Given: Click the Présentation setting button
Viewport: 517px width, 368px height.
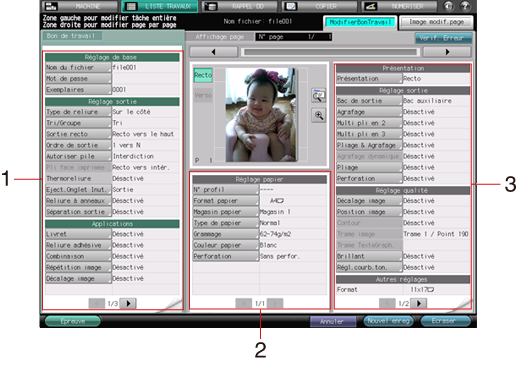Looking at the screenshot, I should (369, 79).
